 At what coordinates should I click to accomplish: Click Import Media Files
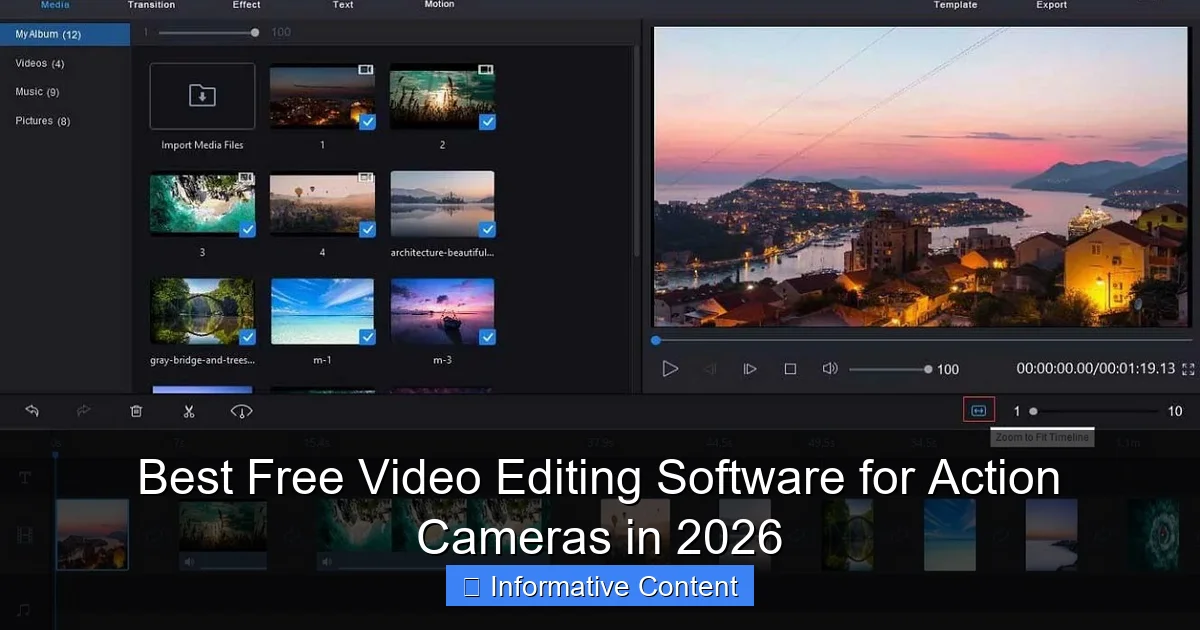pyautogui.click(x=202, y=97)
